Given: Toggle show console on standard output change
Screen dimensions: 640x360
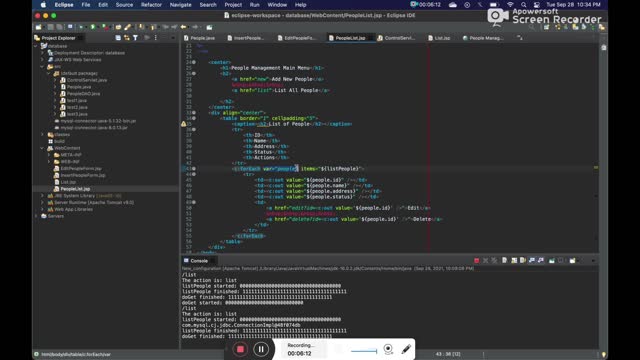Looking at the screenshot, I should (x=532, y=260).
